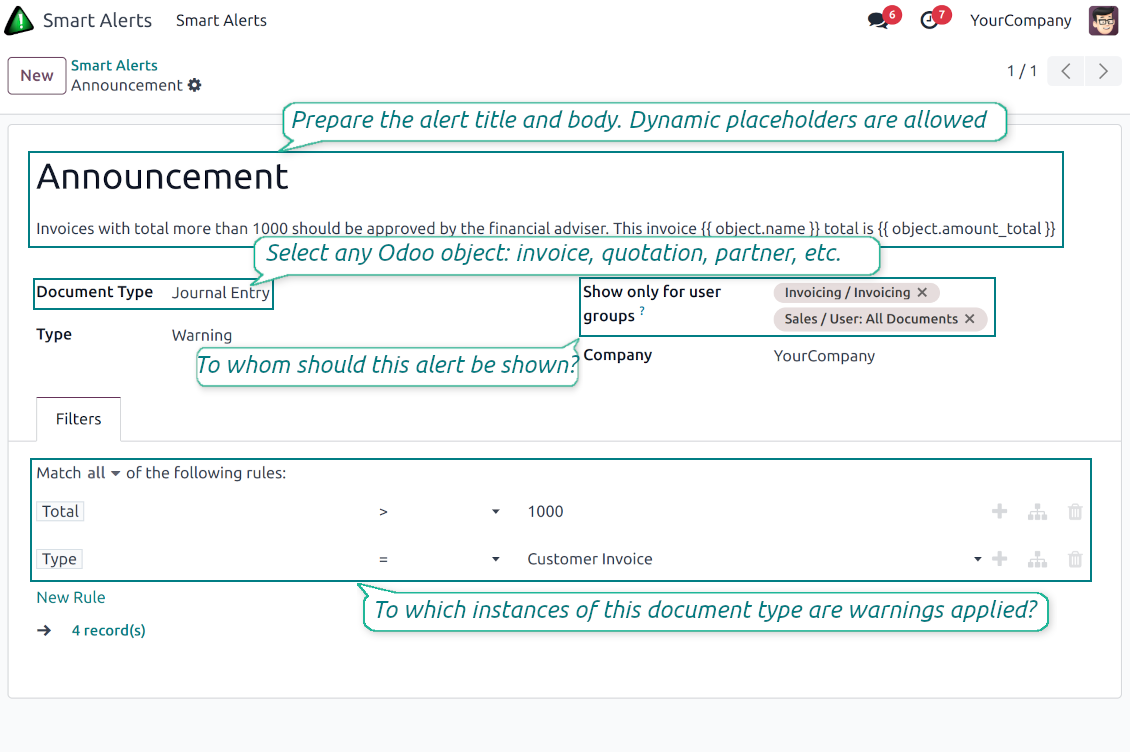Add a rule after the Type row
Viewport: 1130px width, 752px height.
(x=1000, y=559)
